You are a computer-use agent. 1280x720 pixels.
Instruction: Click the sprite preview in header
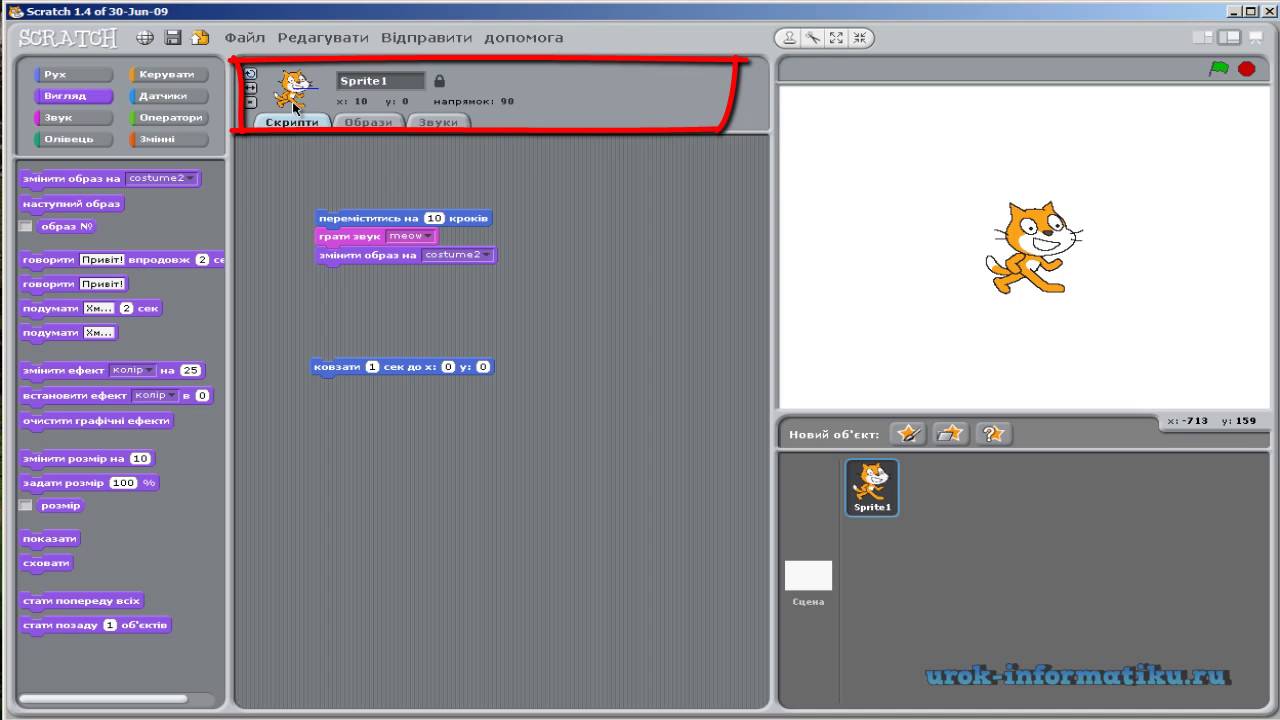(x=294, y=90)
